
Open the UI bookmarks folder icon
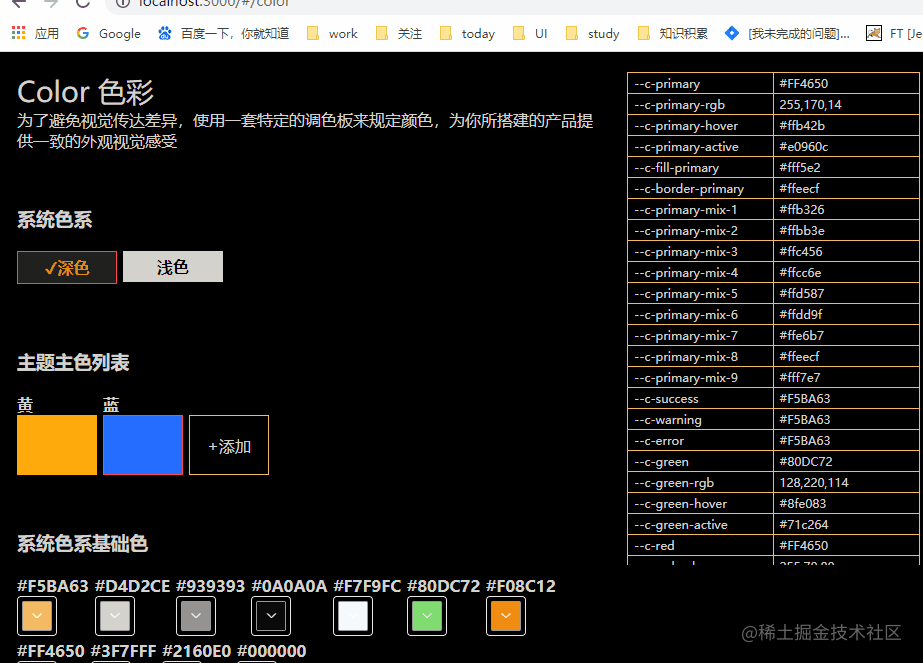click(519, 33)
